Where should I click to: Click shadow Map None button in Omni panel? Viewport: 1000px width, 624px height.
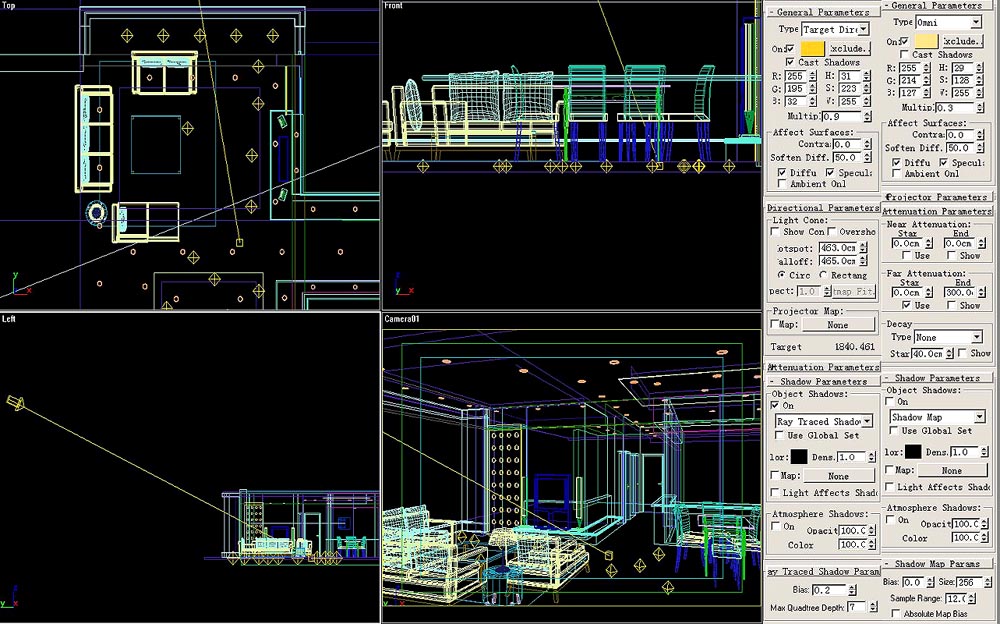pyautogui.click(x=952, y=470)
